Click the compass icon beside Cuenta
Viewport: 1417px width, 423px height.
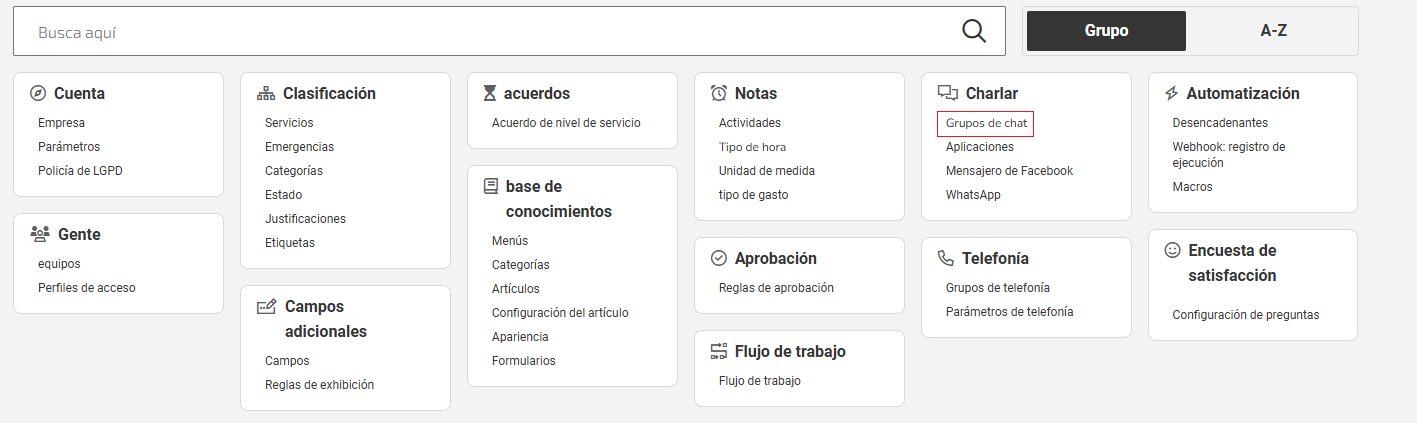(x=38, y=93)
